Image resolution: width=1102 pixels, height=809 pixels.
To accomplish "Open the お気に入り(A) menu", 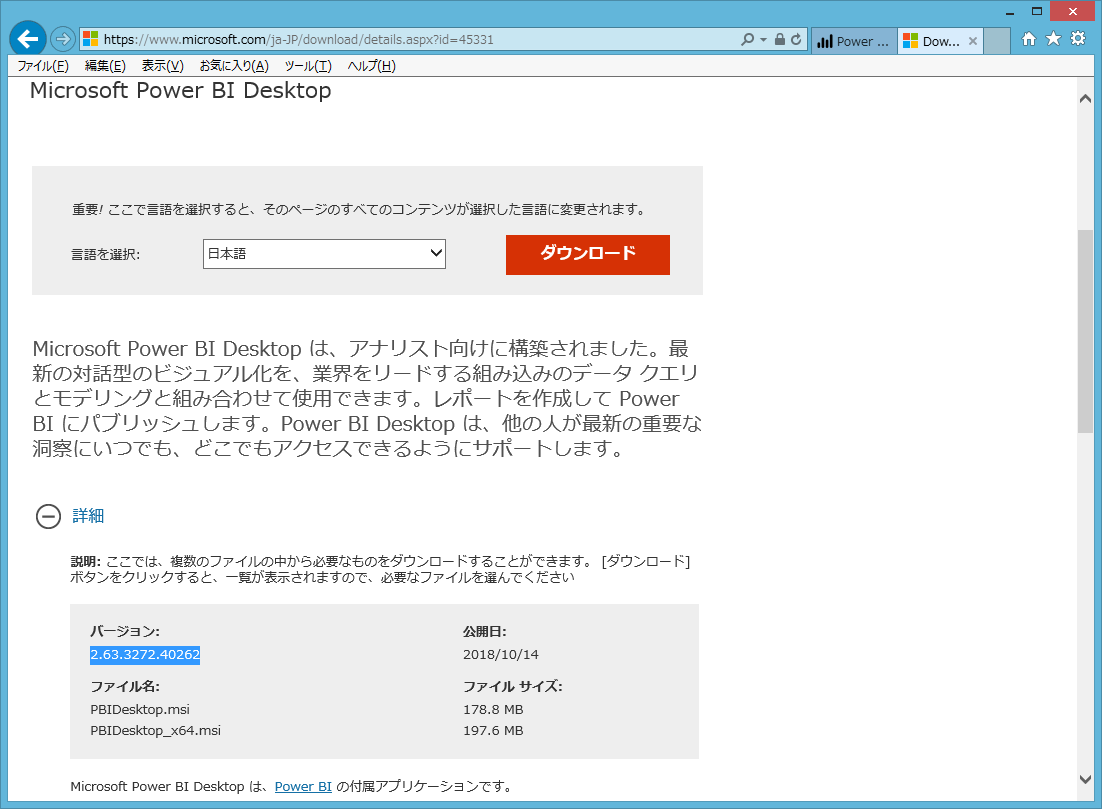I will (x=234, y=66).
